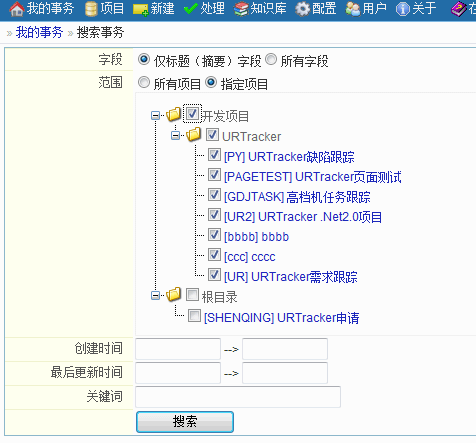Open the 我的事务 breadcrumb link
Image resolution: width=476 pixels, height=443 pixels.
tap(39, 32)
